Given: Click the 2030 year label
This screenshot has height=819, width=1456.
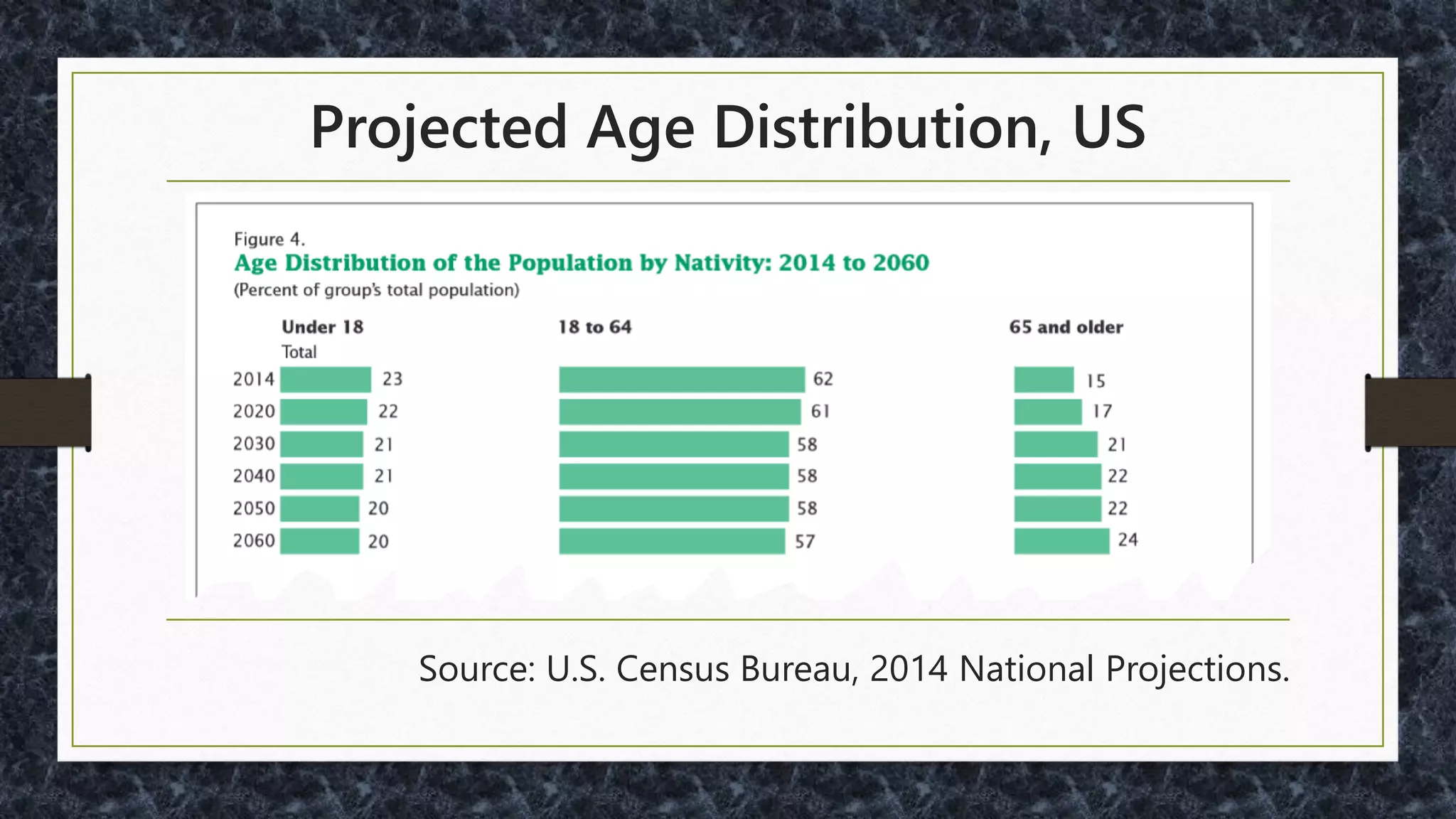Looking at the screenshot, I should (254, 444).
